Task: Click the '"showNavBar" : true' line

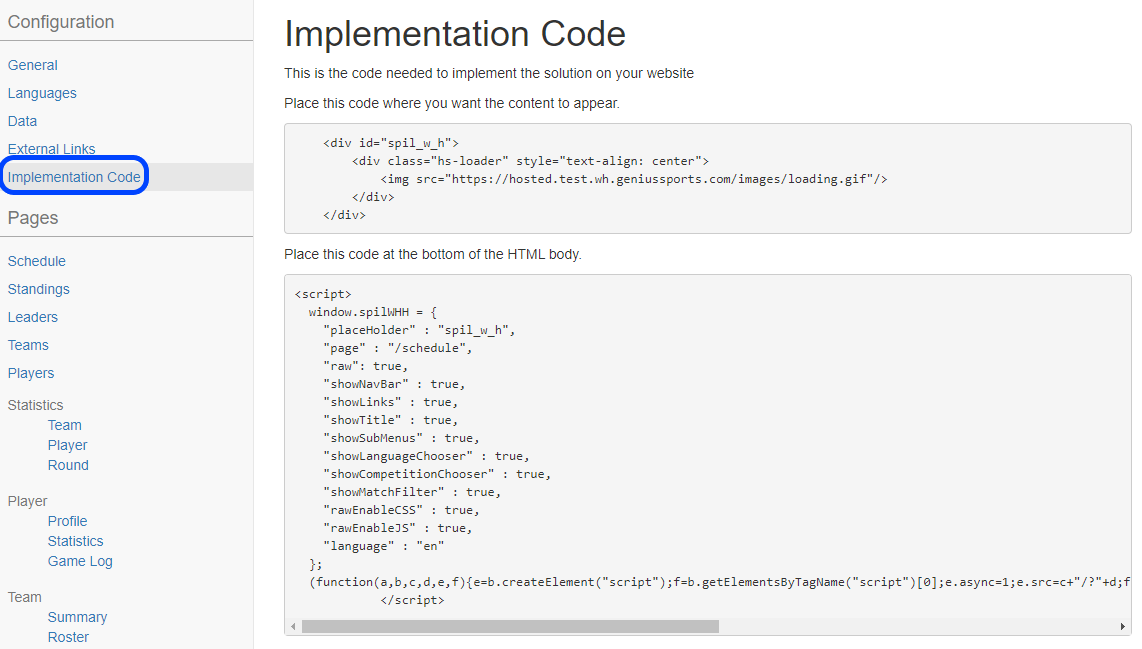Action: click(394, 384)
